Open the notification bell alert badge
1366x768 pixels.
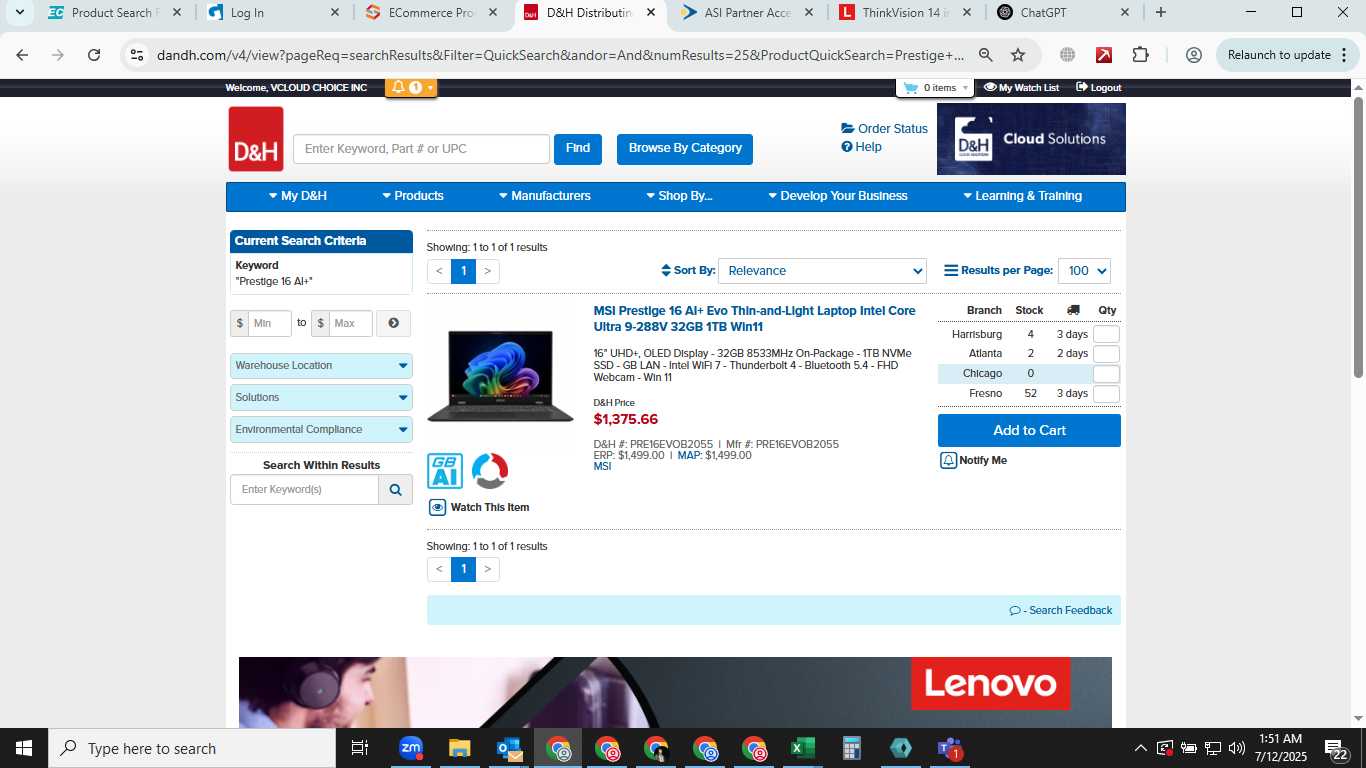point(411,88)
